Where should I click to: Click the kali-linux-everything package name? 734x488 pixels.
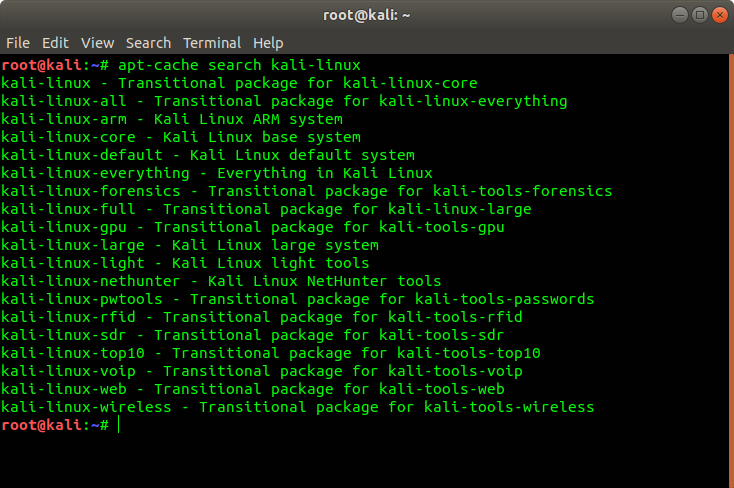[x=95, y=173]
